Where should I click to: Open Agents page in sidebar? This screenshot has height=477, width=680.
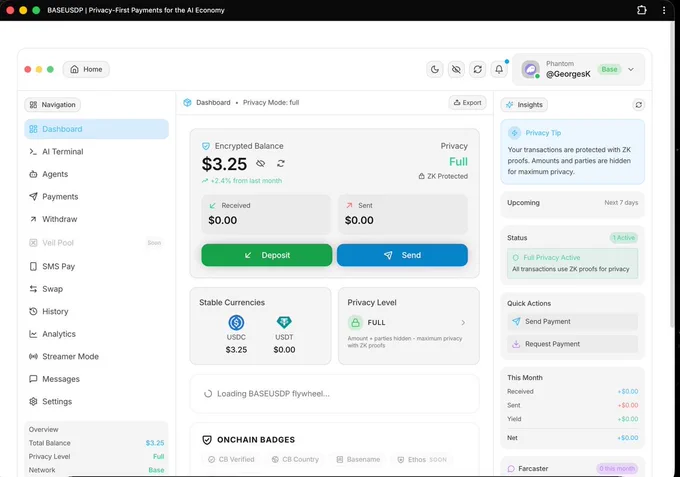click(96, 174)
